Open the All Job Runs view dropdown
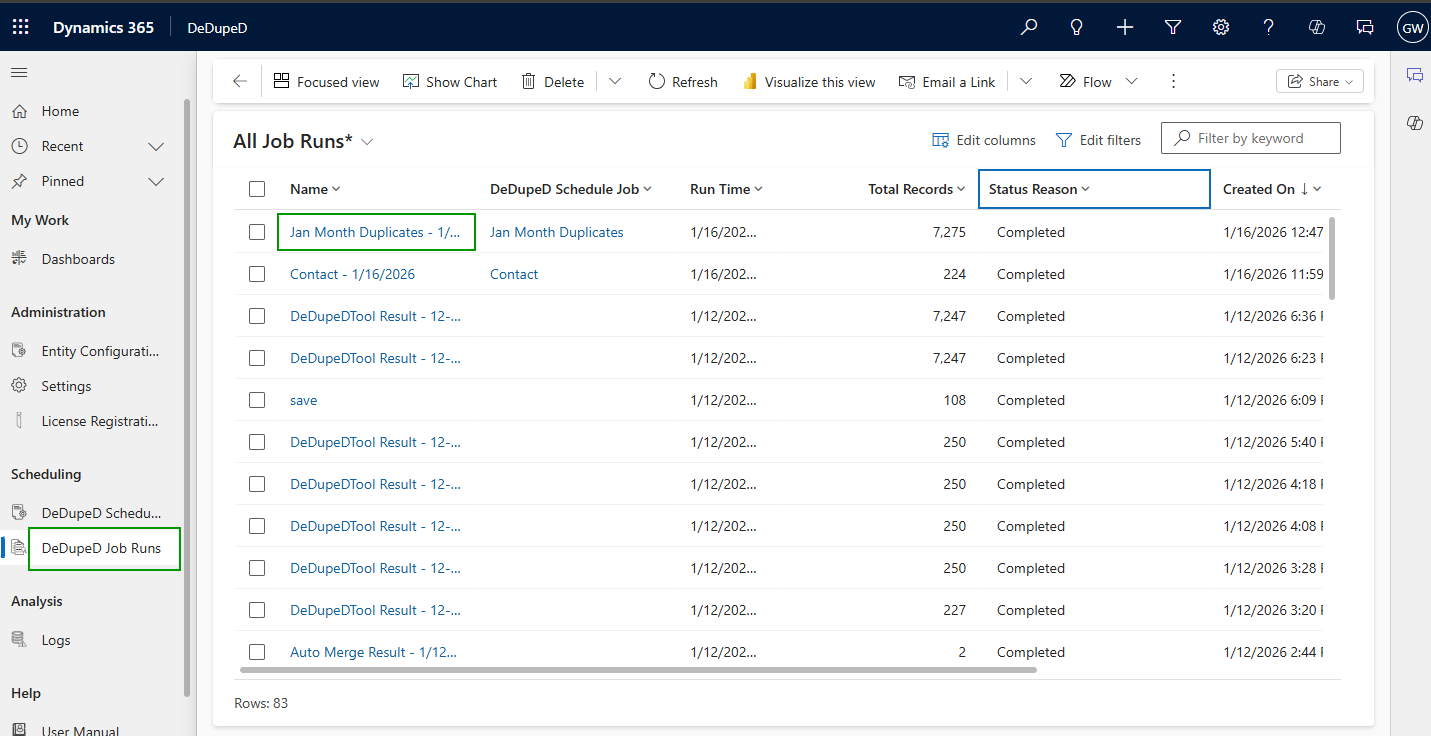The width and height of the screenshot is (1431, 736). click(x=367, y=142)
